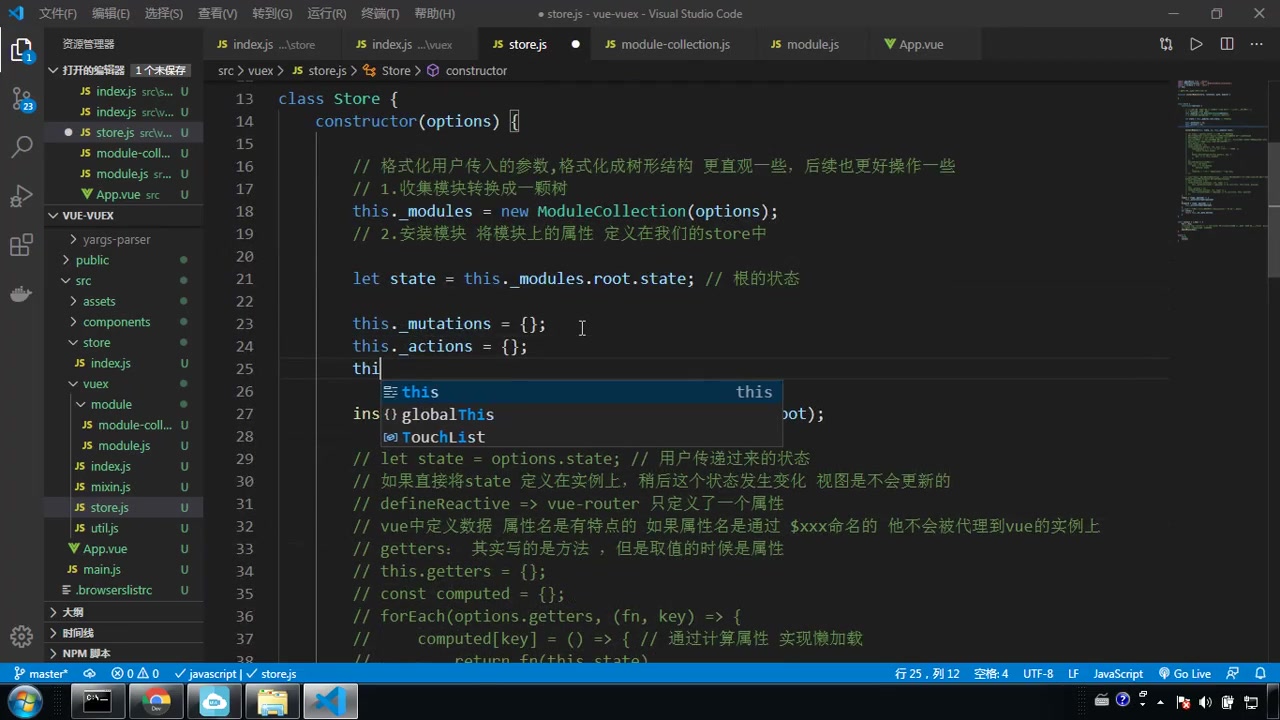Open file explorer from taskbar
1280x720 pixels.
272,702
